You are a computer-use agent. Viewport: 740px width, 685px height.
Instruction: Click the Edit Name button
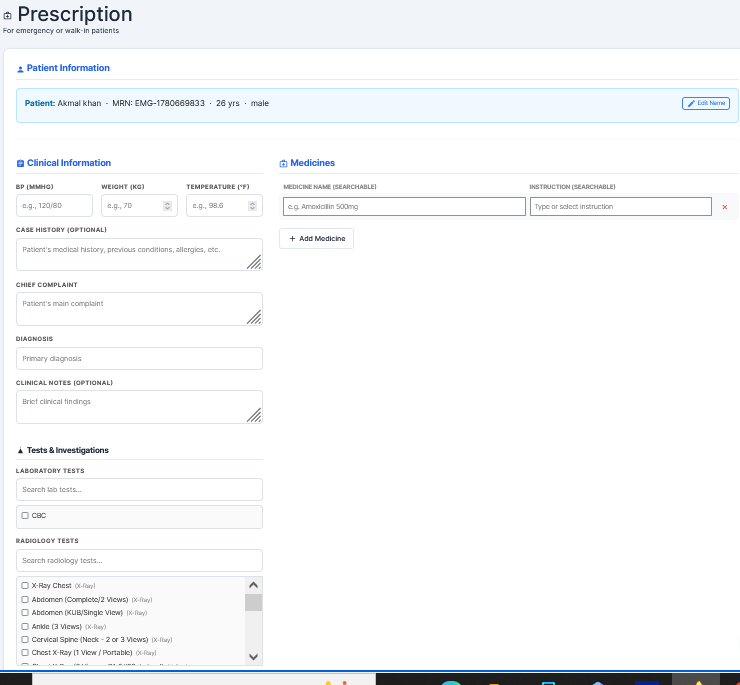[x=706, y=103]
